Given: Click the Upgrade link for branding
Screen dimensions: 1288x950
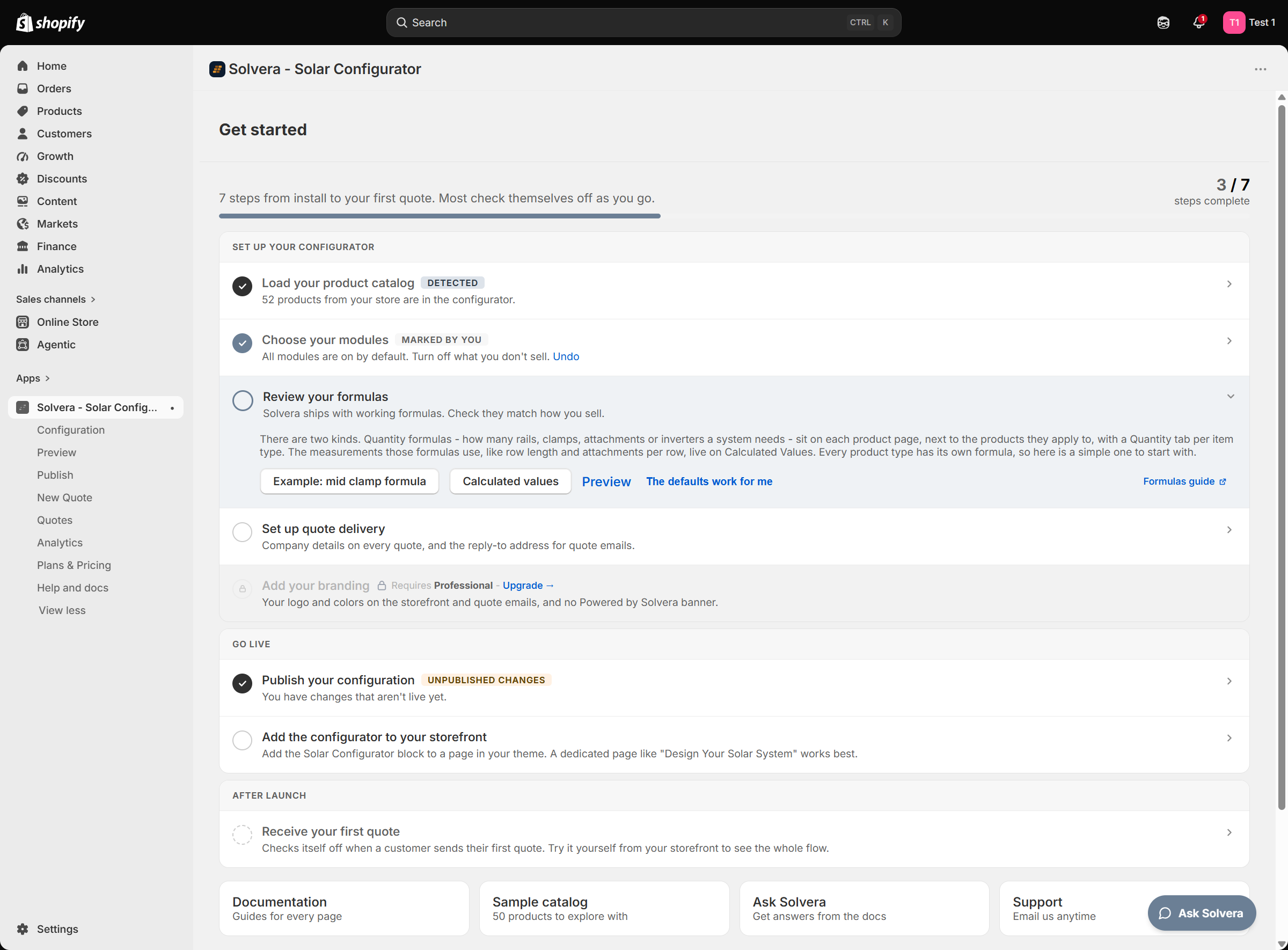Looking at the screenshot, I should [529, 586].
